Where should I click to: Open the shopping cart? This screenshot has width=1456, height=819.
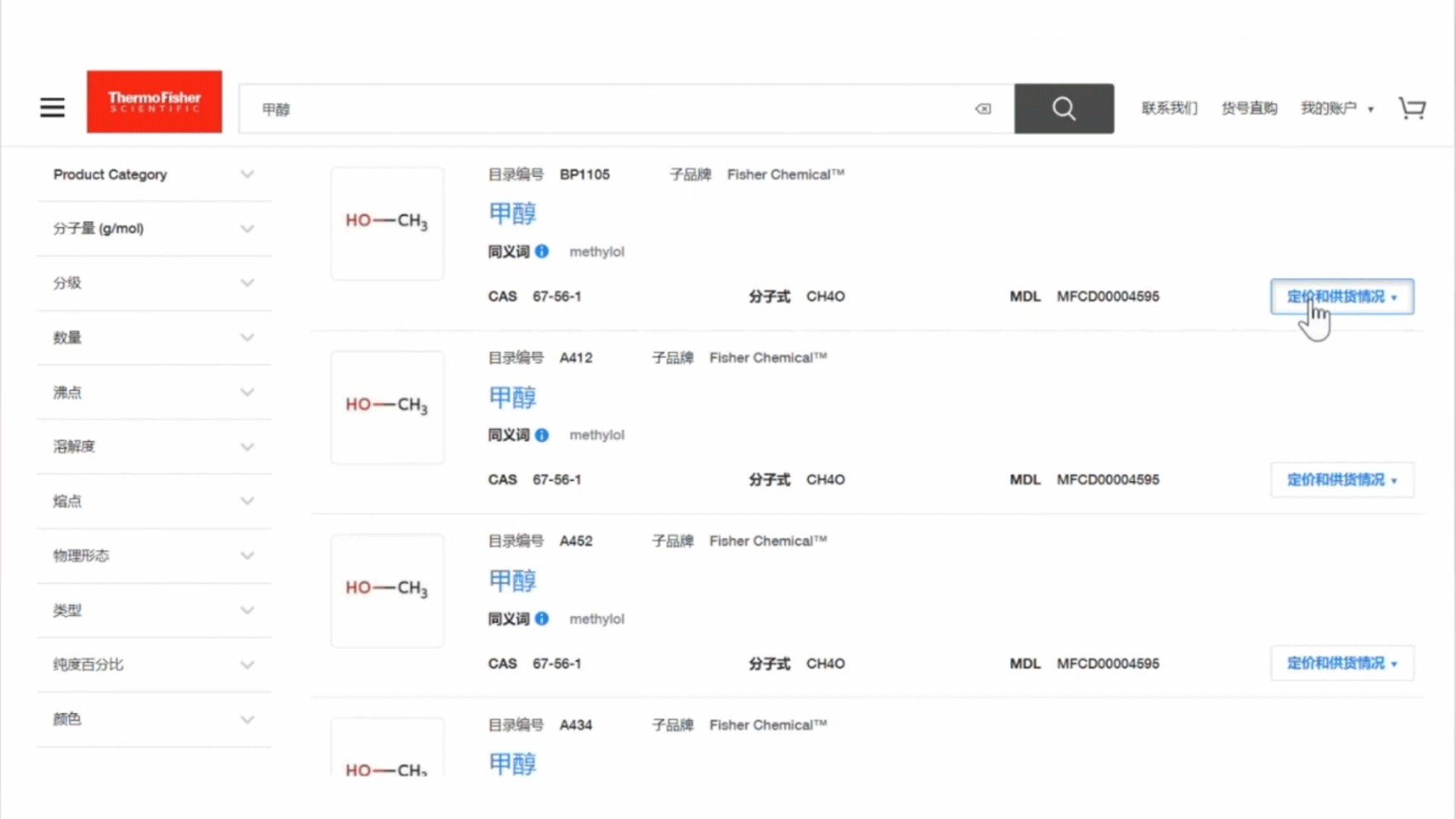[1412, 109]
